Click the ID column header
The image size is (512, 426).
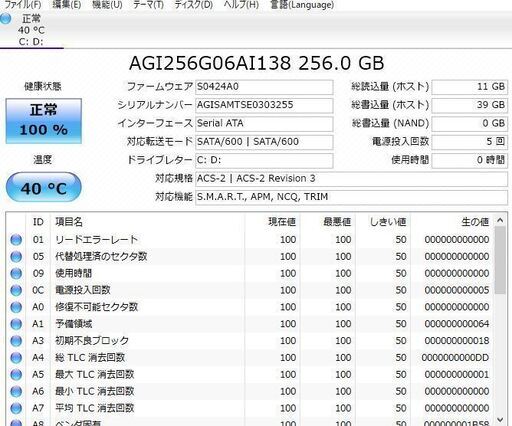click(x=38, y=222)
